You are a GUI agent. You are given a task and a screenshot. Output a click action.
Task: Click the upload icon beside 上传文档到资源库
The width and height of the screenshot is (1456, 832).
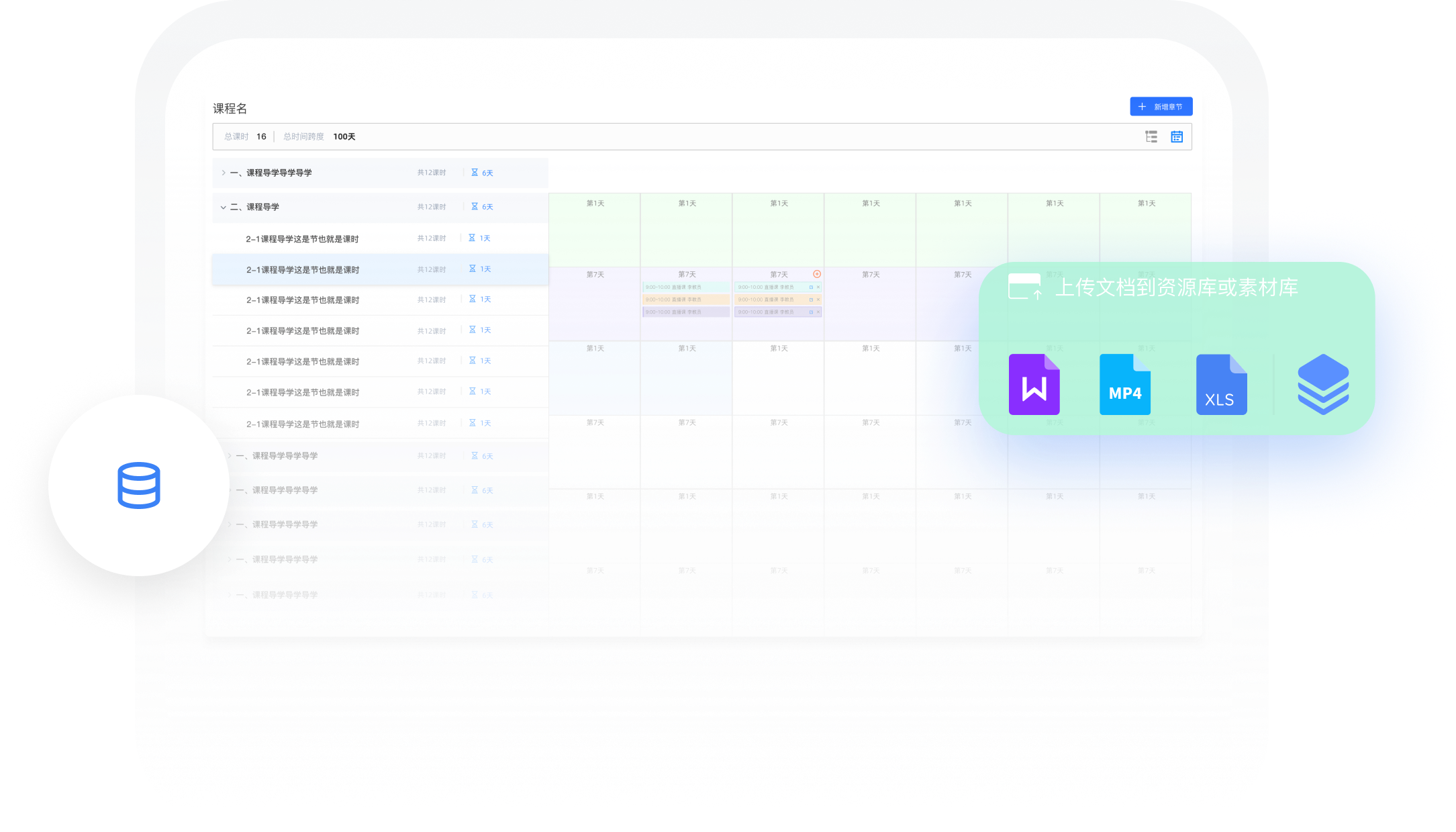point(1025,287)
